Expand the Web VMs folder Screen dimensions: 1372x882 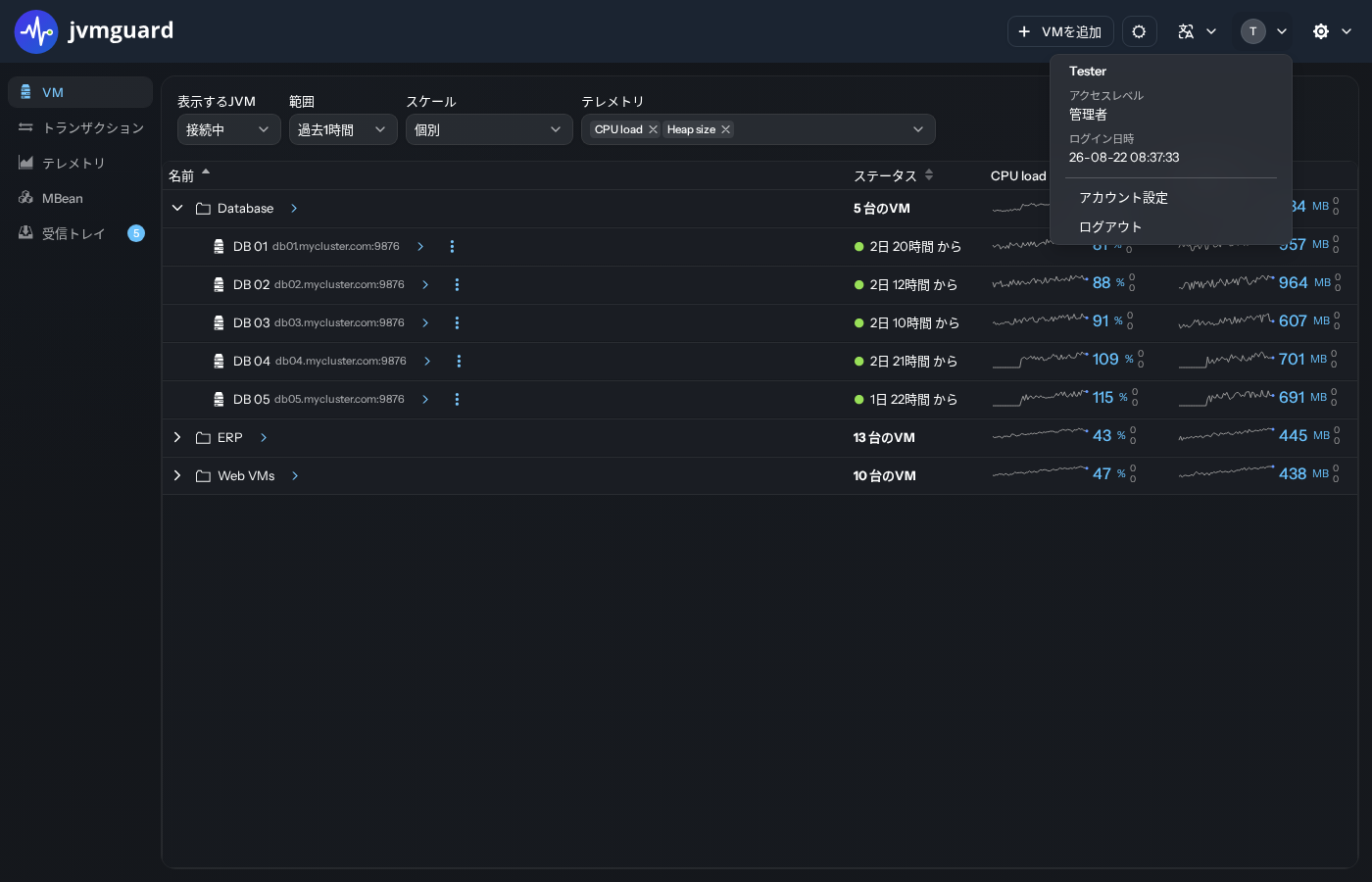pos(177,476)
